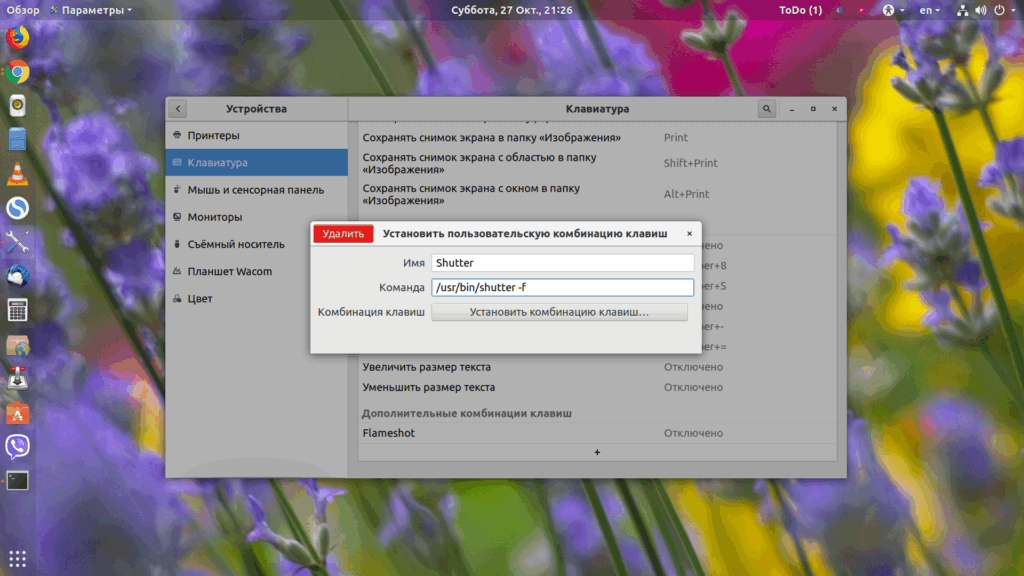
Task: Open the clock showing Суббота, 27 Окт.
Action: [511, 10]
